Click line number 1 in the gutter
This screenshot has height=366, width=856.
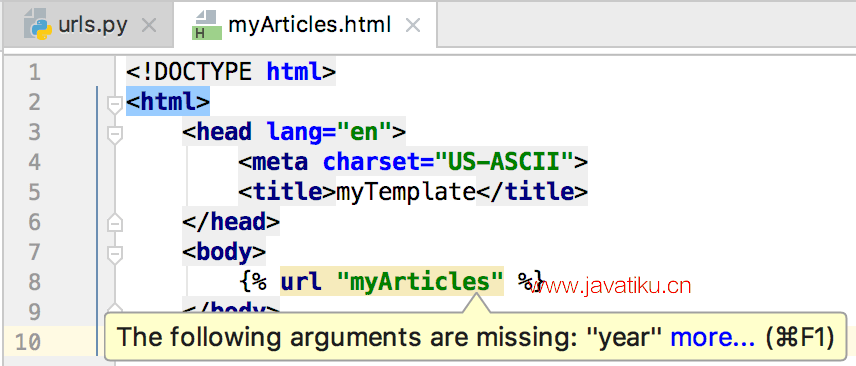click(x=34, y=73)
